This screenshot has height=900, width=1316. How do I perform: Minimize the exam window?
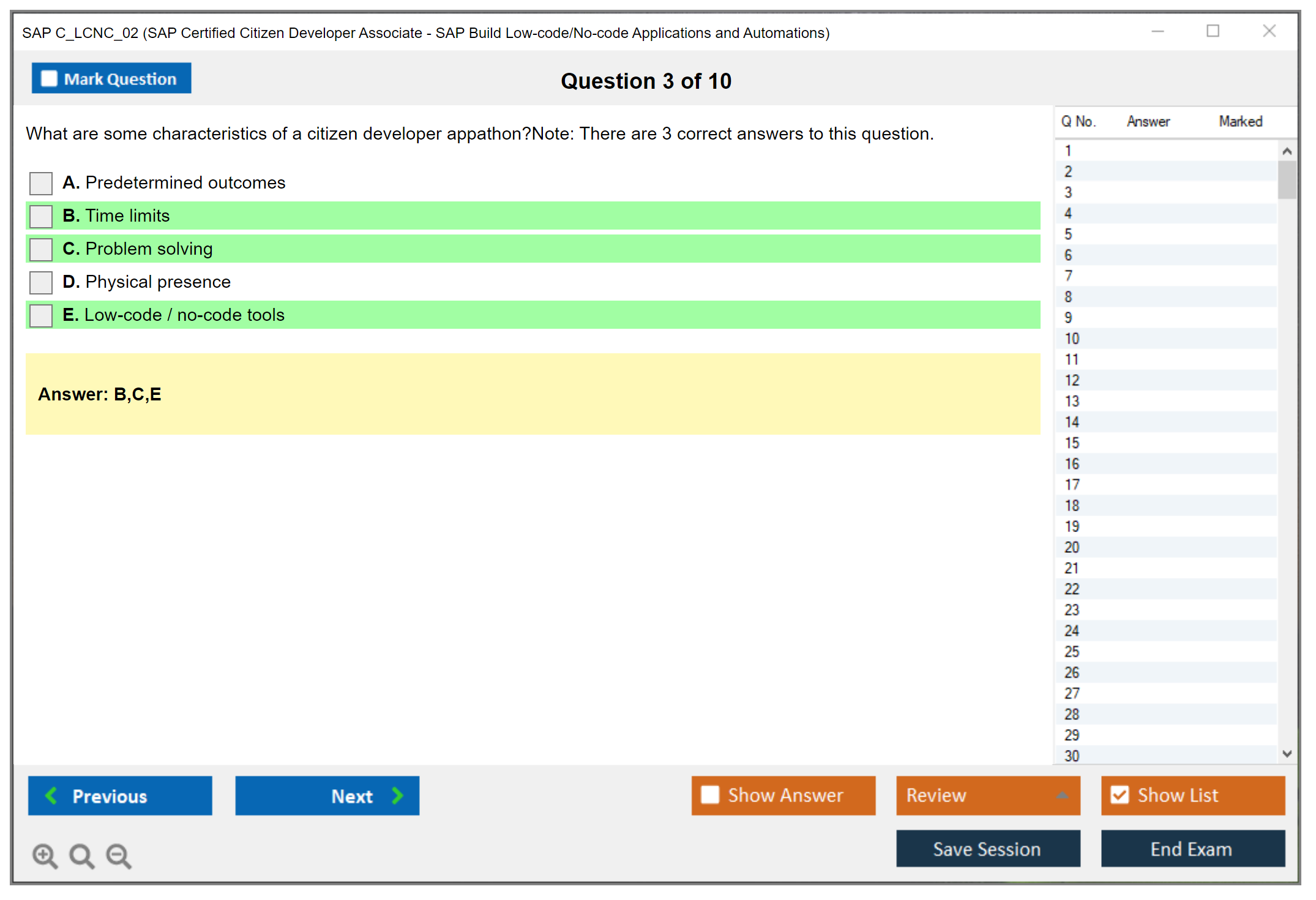coord(1157,31)
